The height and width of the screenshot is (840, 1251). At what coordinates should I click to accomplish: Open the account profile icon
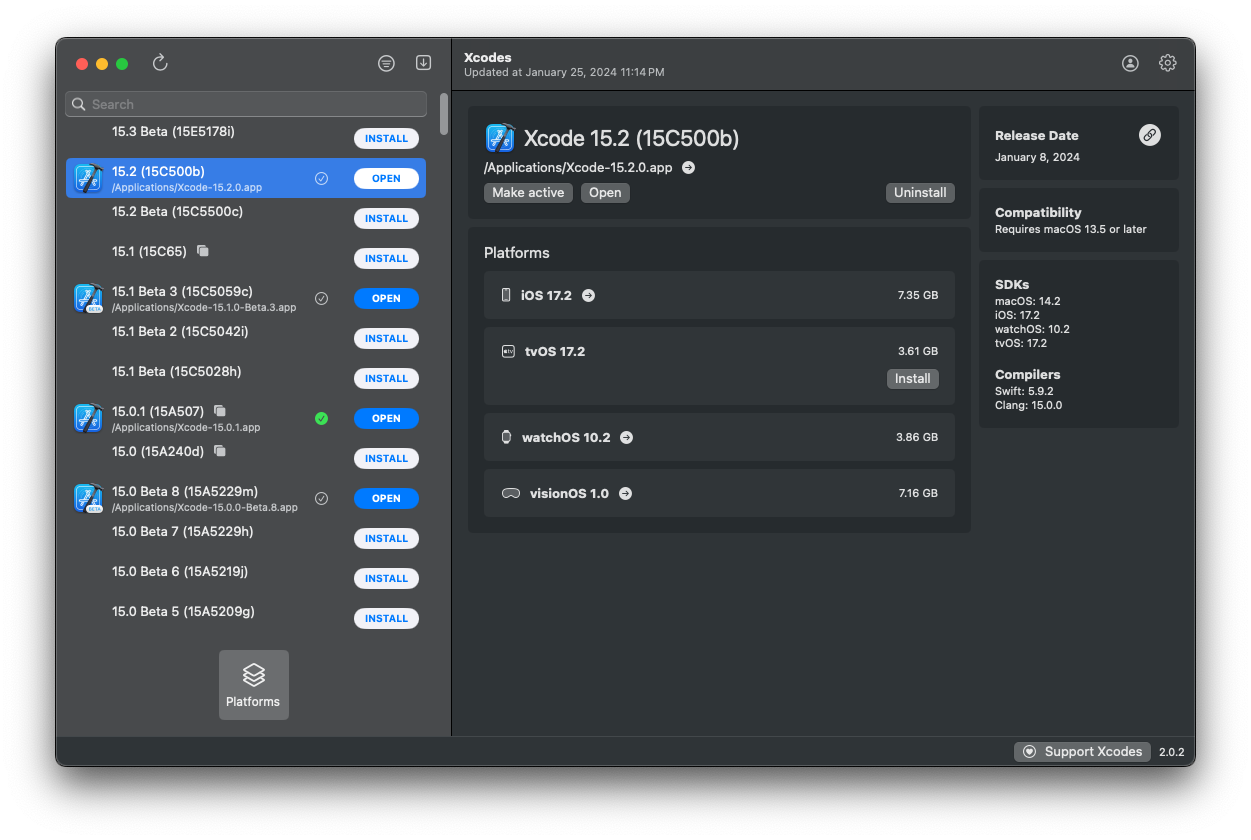[1130, 63]
